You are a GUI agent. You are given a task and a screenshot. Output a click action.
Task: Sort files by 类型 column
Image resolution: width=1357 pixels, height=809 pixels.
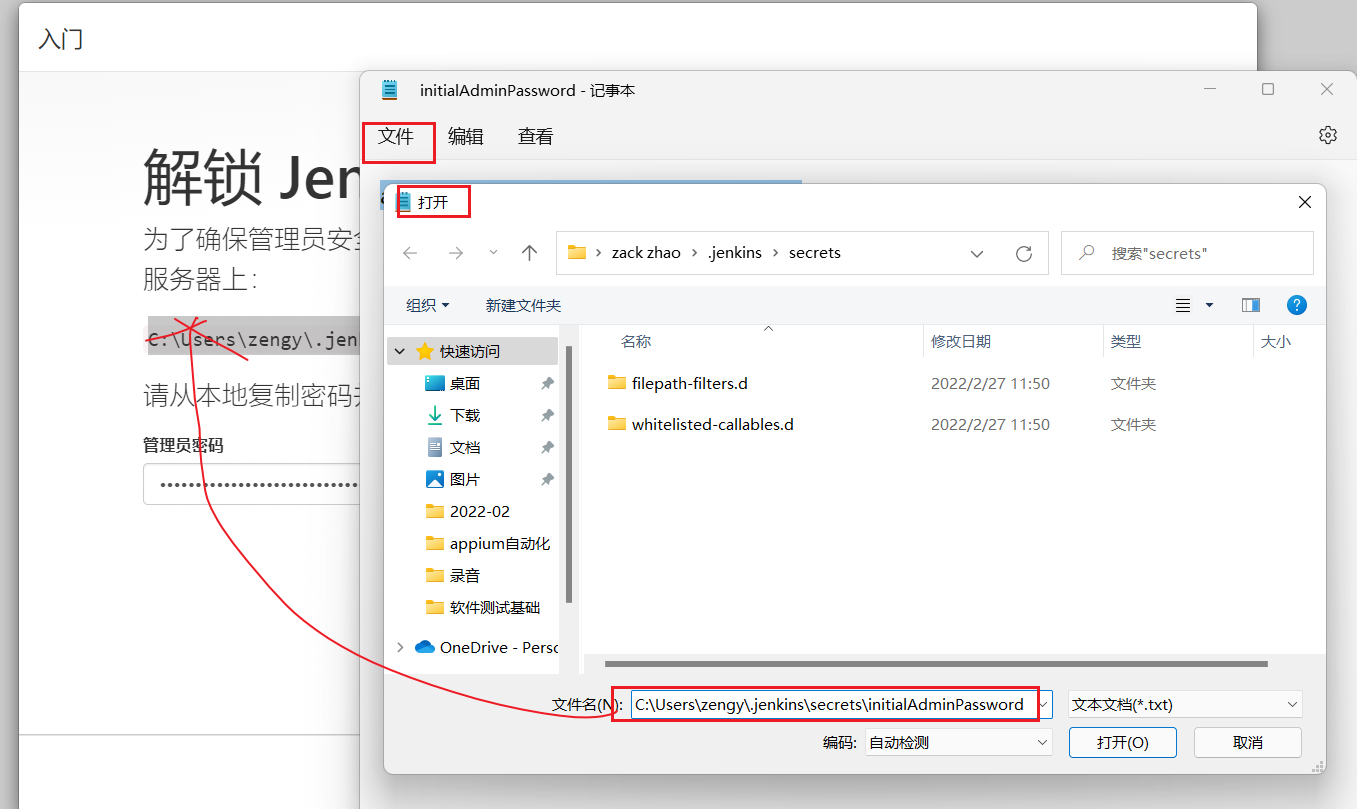pos(1126,342)
